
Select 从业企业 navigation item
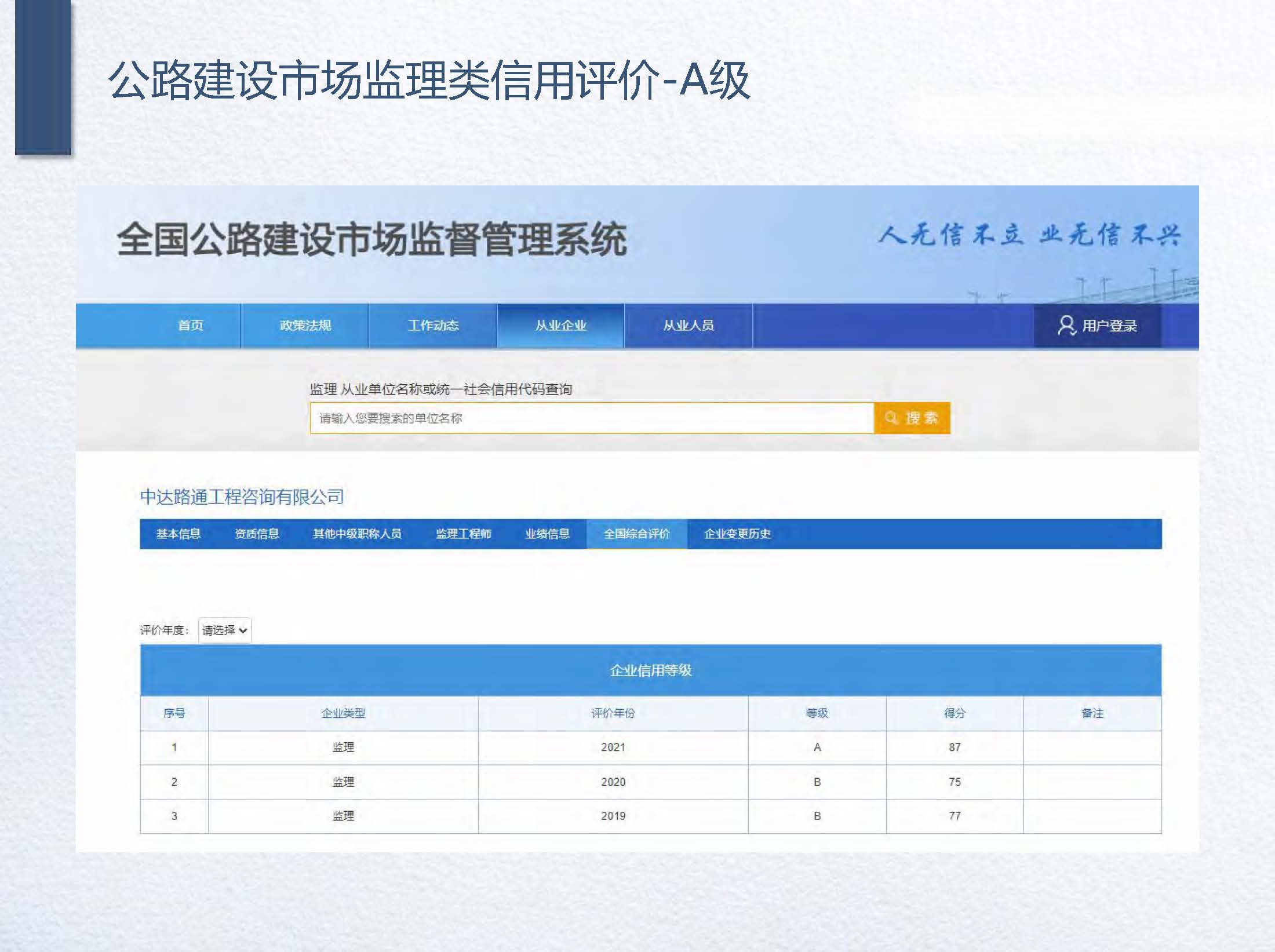(560, 326)
